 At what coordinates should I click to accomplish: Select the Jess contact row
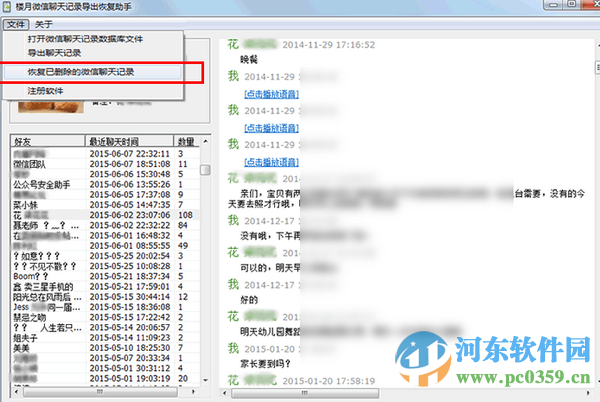[105, 307]
